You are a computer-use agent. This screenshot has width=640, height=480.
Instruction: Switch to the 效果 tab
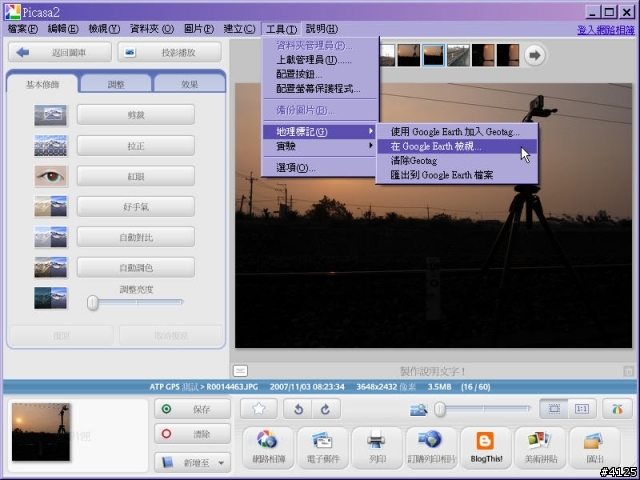(x=189, y=84)
